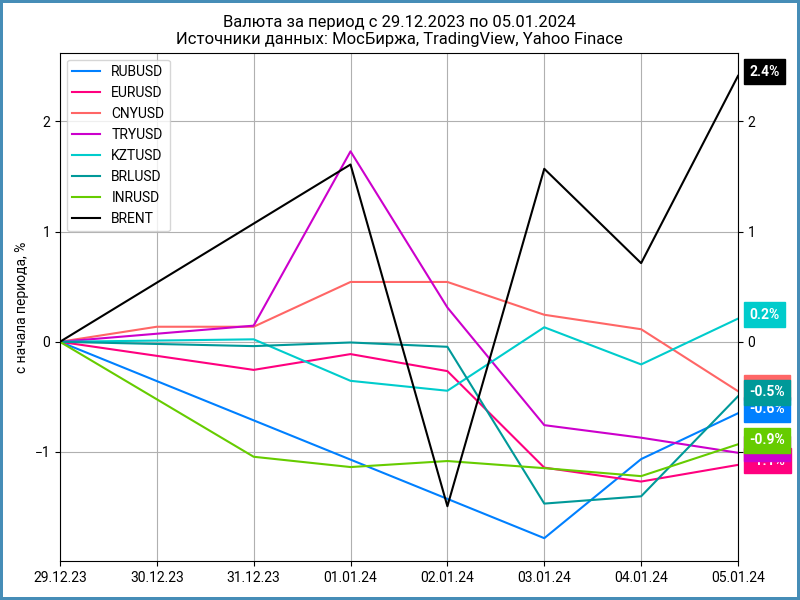Click the 'Источники данных' subtitle line

tap(399, 39)
